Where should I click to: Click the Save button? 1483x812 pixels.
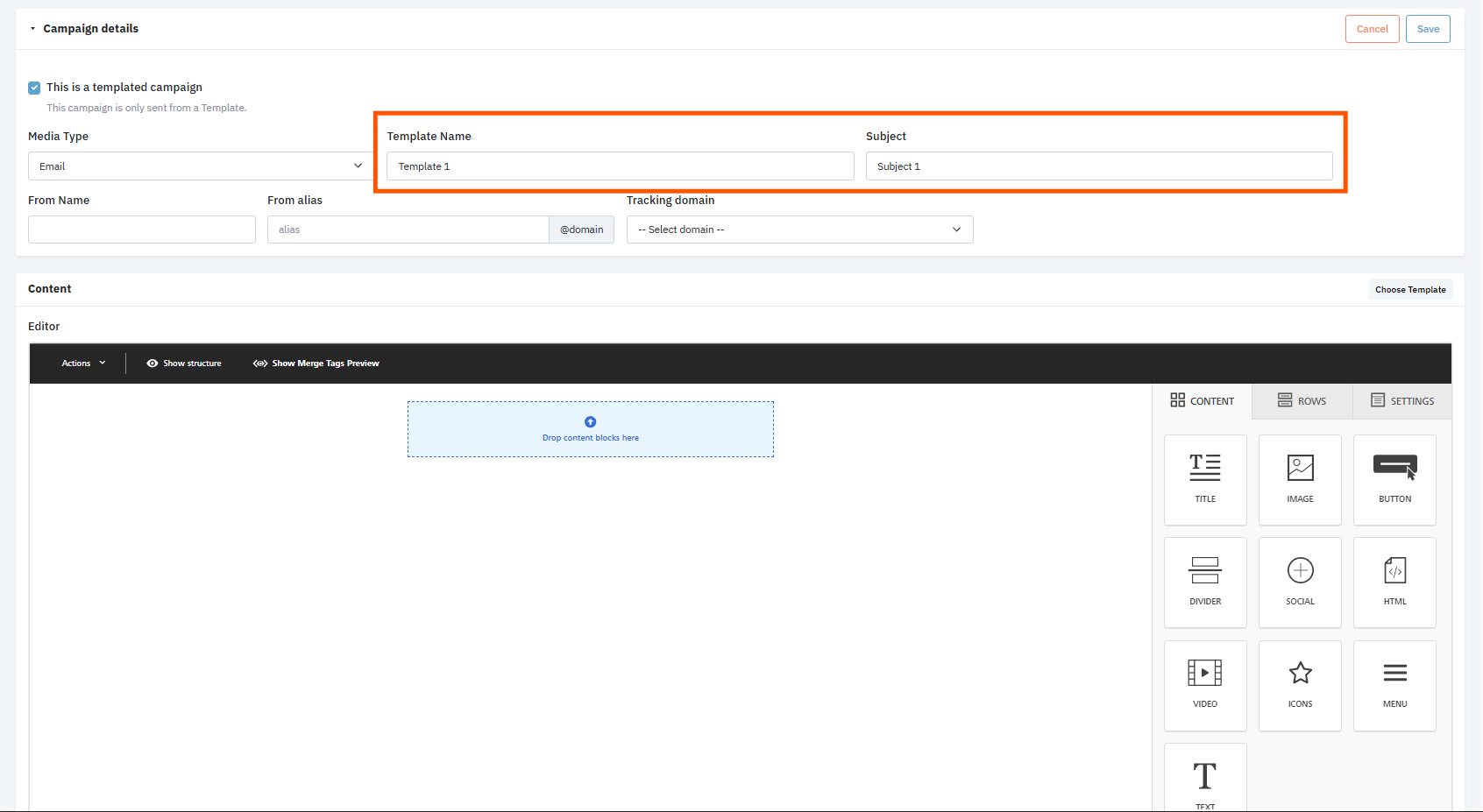coord(1427,29)
